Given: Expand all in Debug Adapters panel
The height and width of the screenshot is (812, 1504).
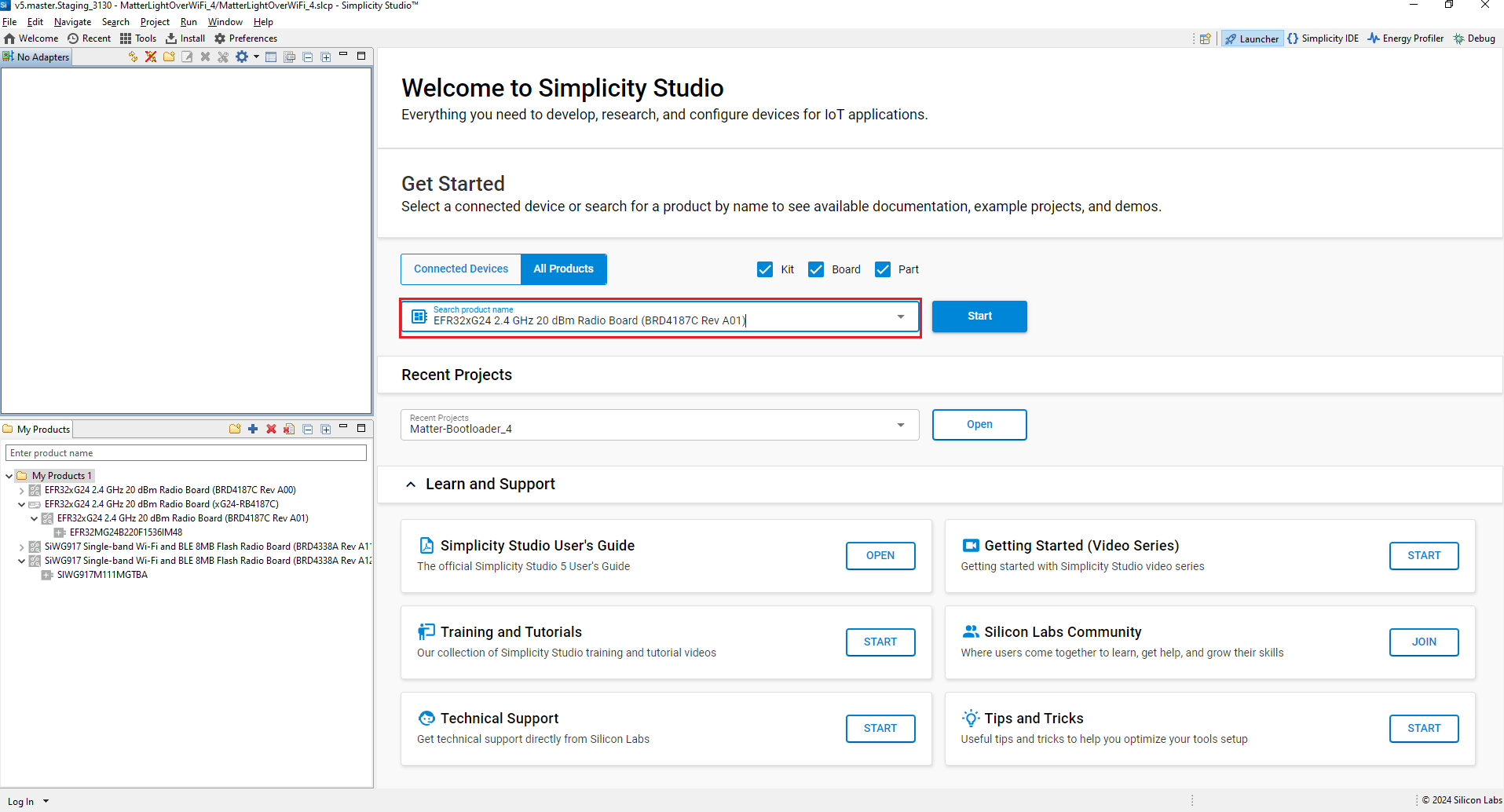Looking at the screenshot, I should [326, 57].
